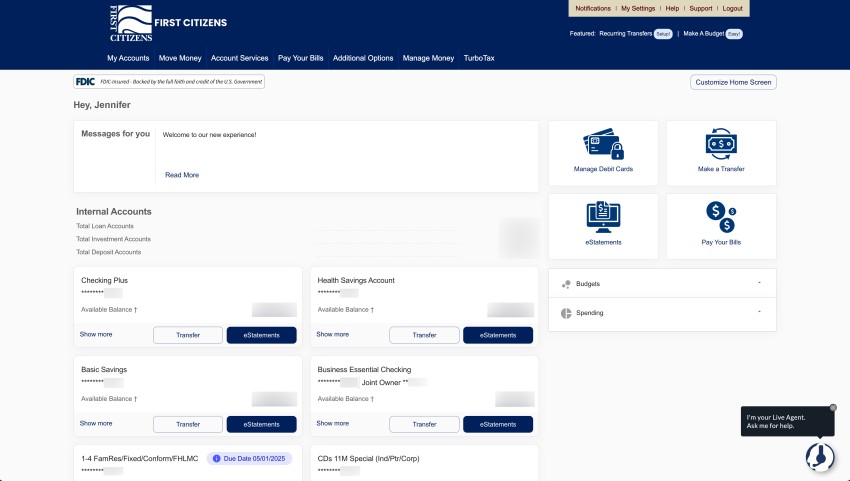Viewport: 850px width, 481px height.
Task: Click Transfer for Basic Savings
Action: (188, 424)
